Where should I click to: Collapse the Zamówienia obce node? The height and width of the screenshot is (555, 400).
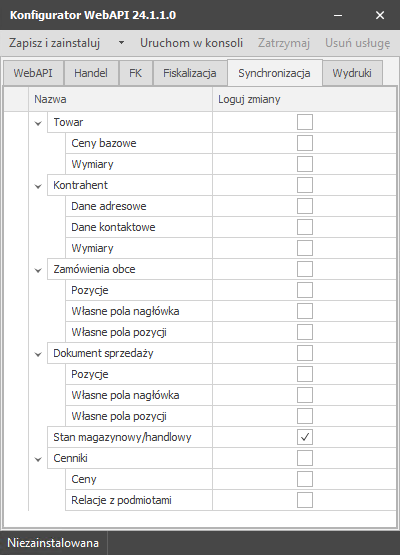pyautogui.click(x=38, y=270)
